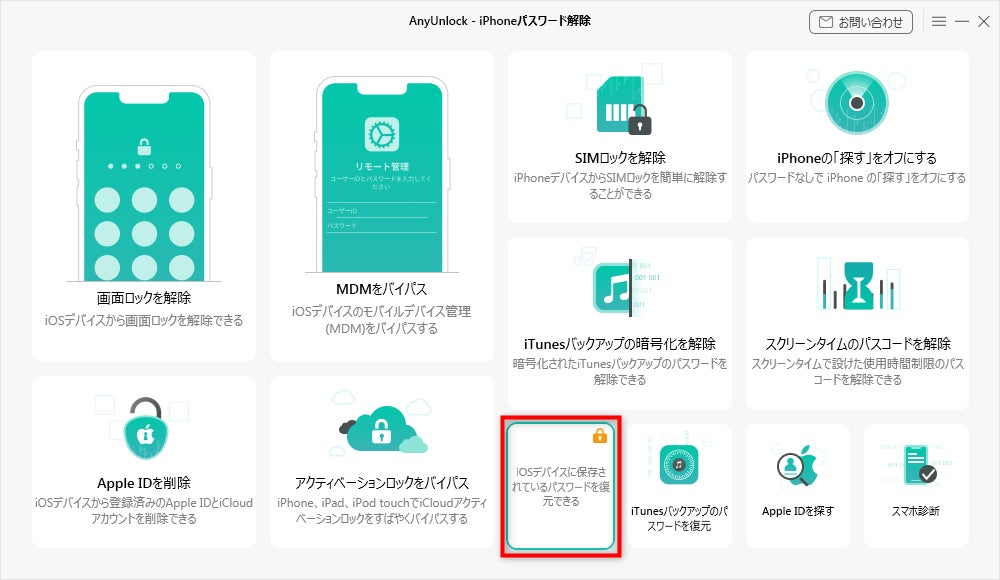
Task: Click the orange lock badge icon
Action: tap(599, 436)
